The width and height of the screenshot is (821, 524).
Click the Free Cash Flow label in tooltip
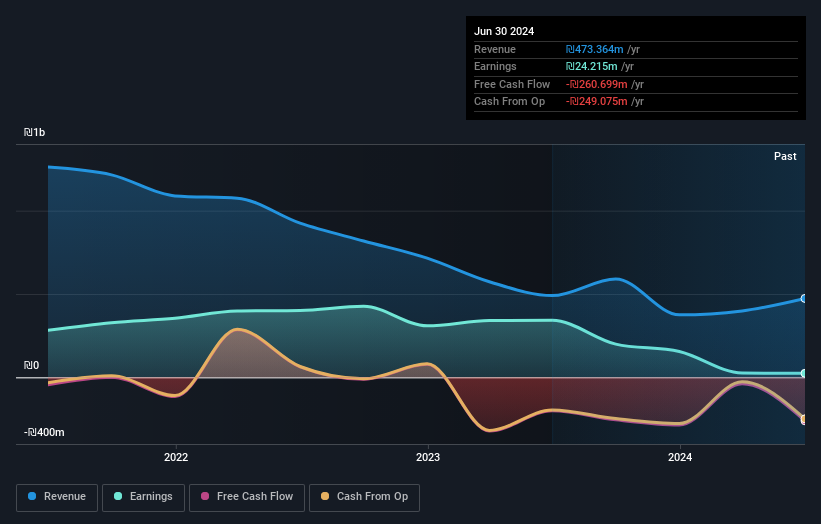click(512, 84)
